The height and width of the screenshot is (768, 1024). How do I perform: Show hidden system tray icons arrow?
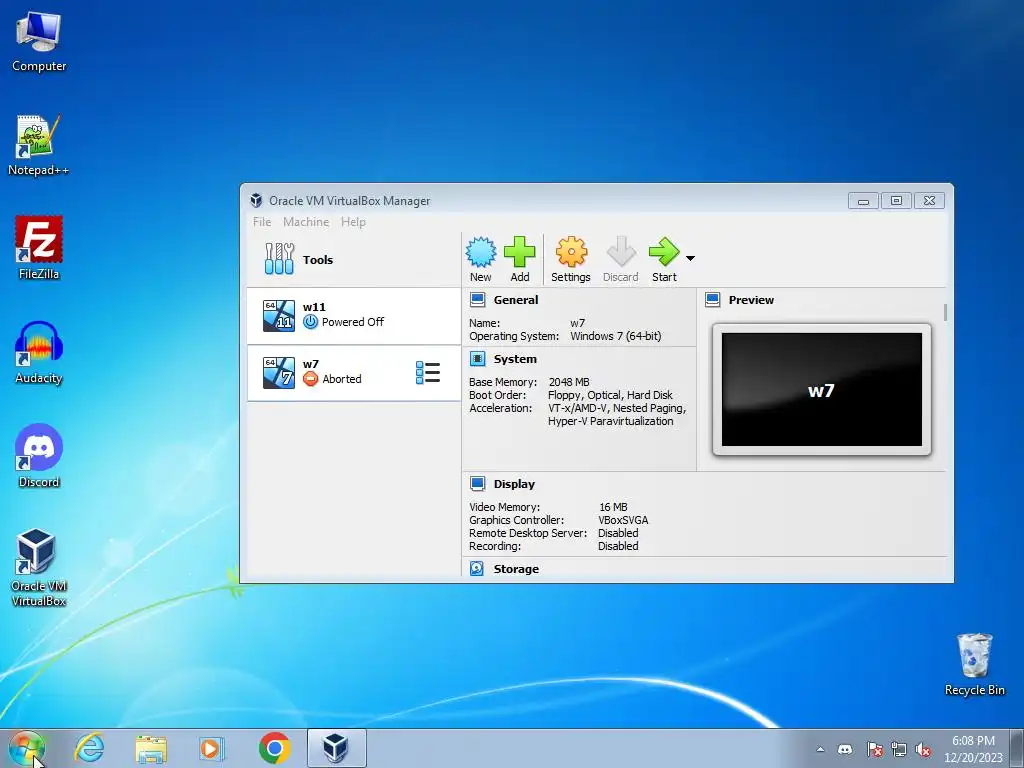820,749
